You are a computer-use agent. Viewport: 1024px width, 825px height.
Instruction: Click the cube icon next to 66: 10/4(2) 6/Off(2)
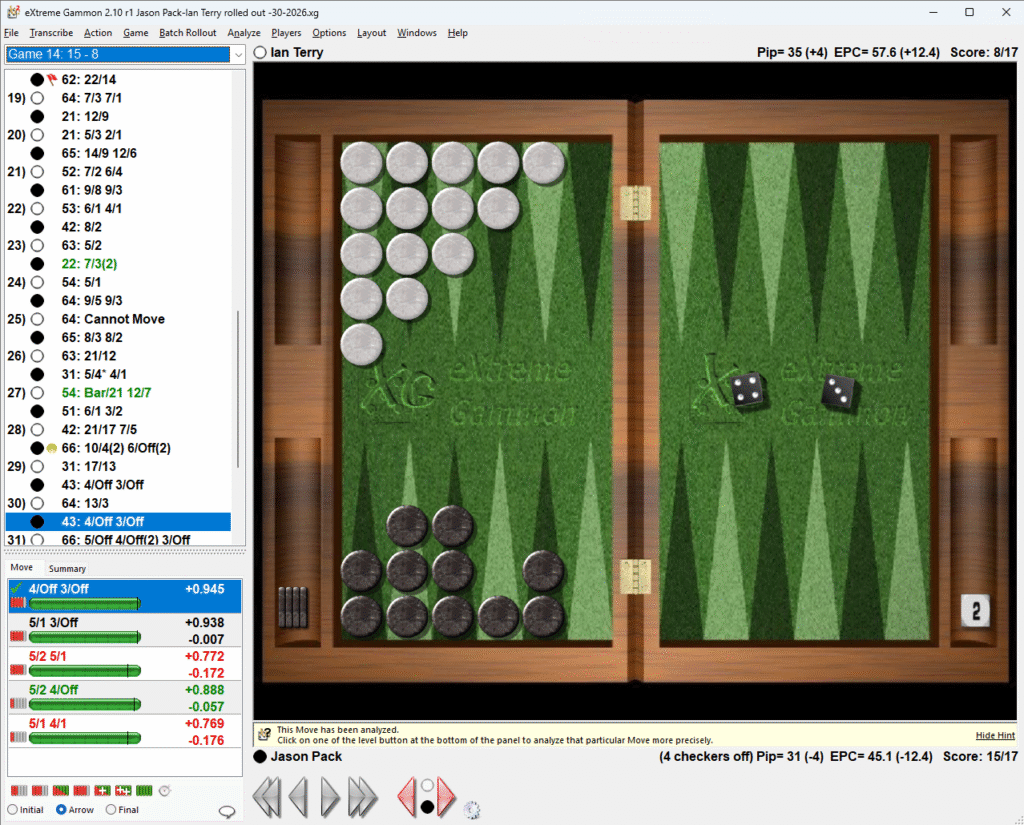click(52, 448)
